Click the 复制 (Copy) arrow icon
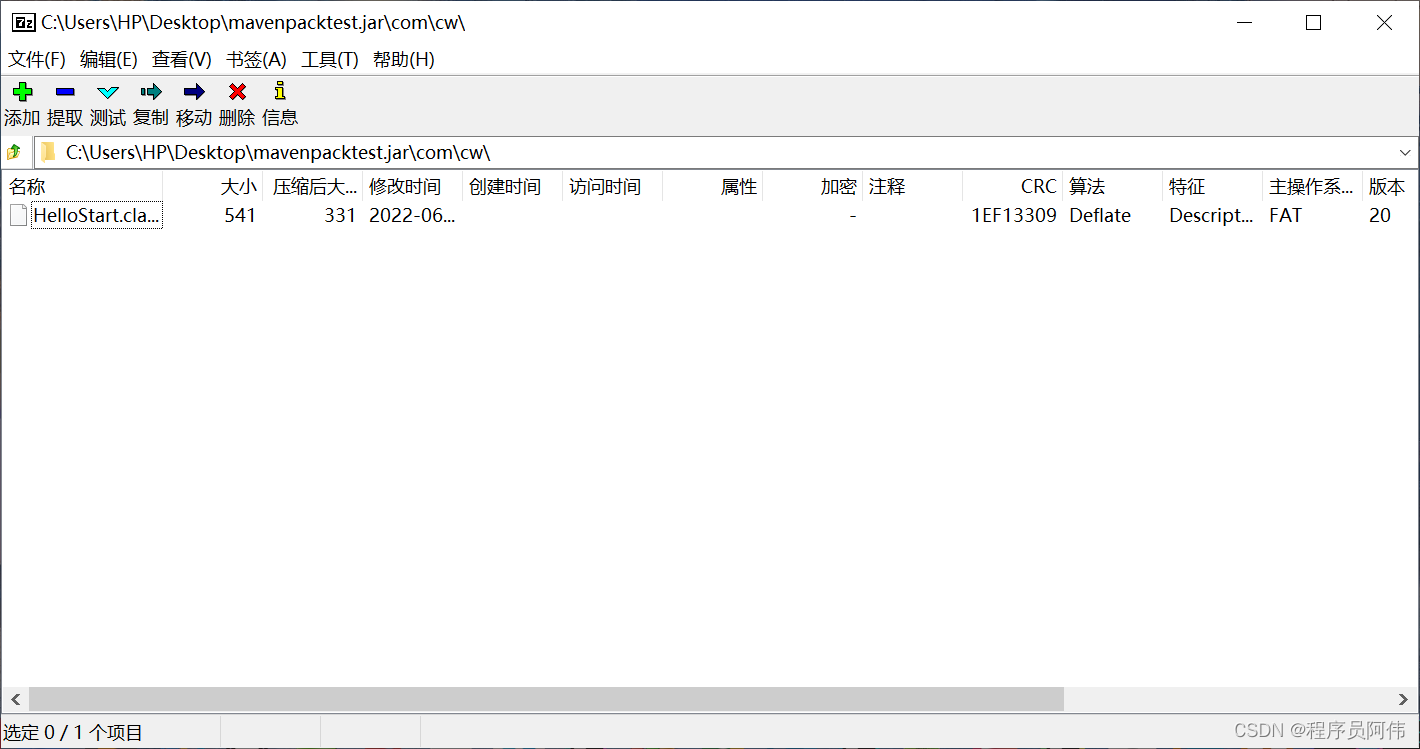The height and width of the screenshot is (749, 1420). pyautogui.click(x=151, y=92)
